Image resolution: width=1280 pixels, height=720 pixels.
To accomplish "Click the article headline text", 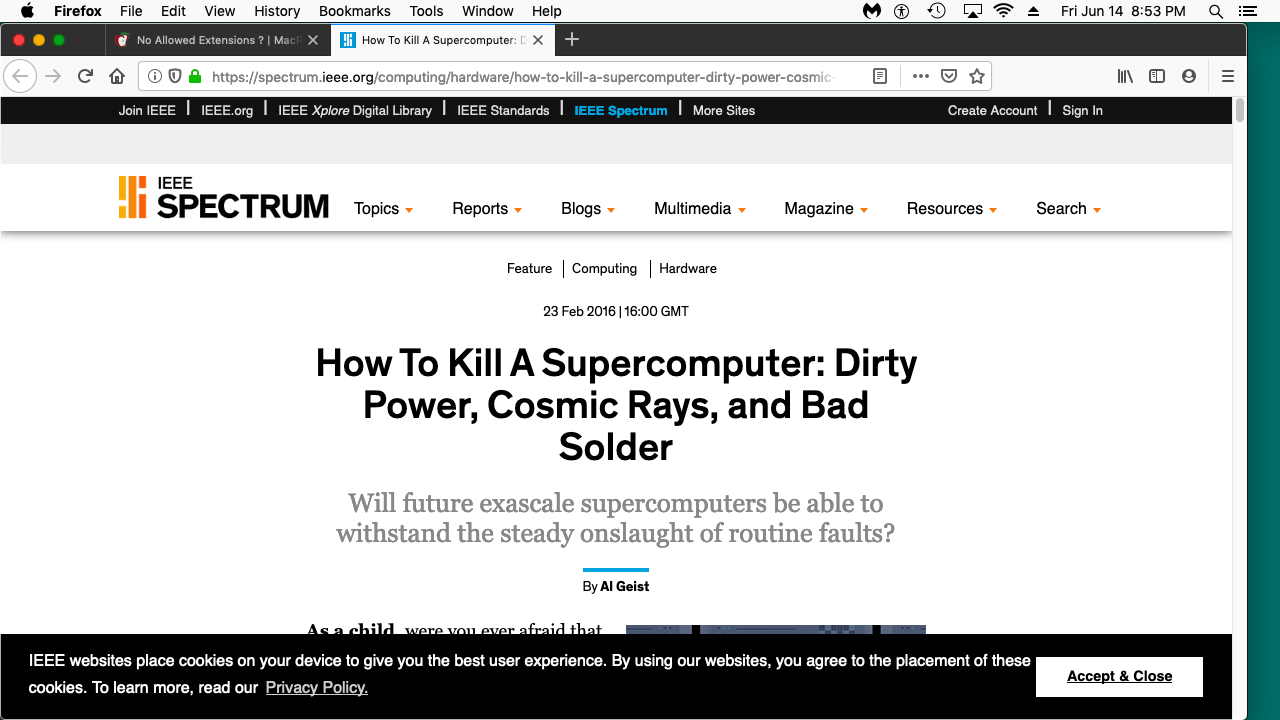I will (616, 404).
